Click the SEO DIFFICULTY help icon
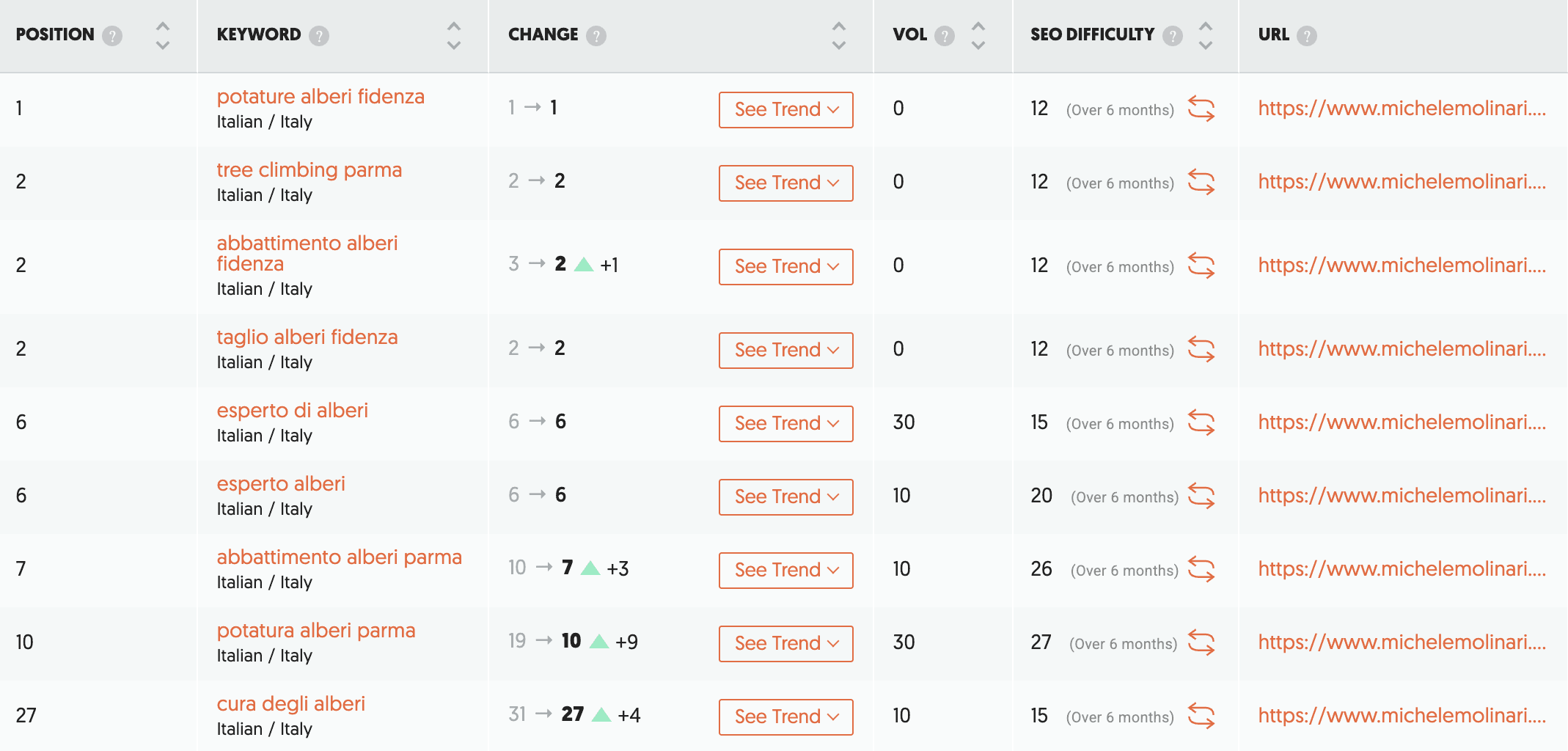This screenshot has width=1568, height=751. coord(1173,35)
